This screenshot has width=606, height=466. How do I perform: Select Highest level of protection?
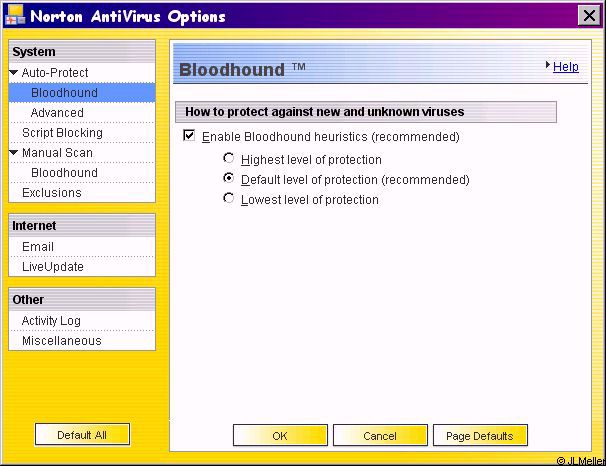pos(229,159)
